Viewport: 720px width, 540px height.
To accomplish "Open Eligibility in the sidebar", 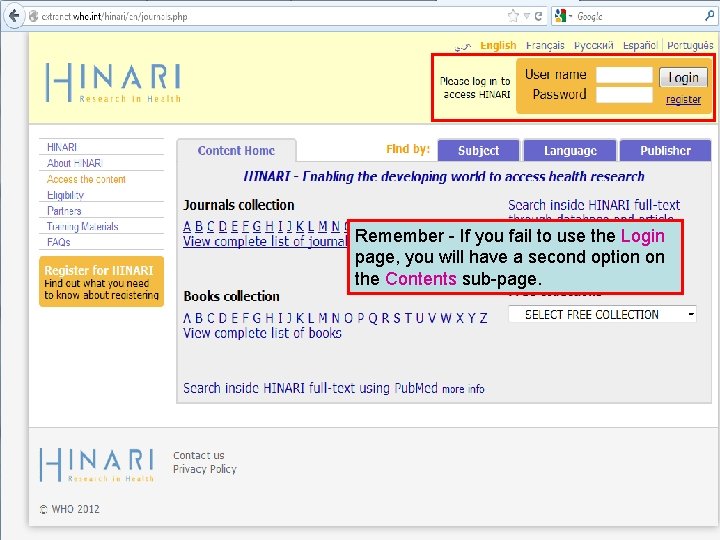I will pos(65,195).
